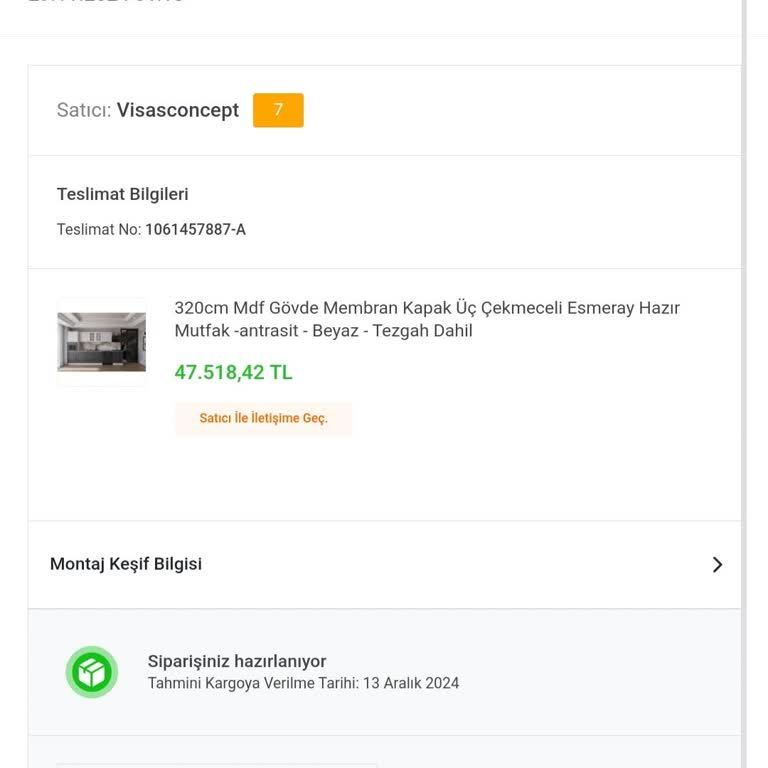
Task: Click the green package status icon
Action: coord(92,672)
